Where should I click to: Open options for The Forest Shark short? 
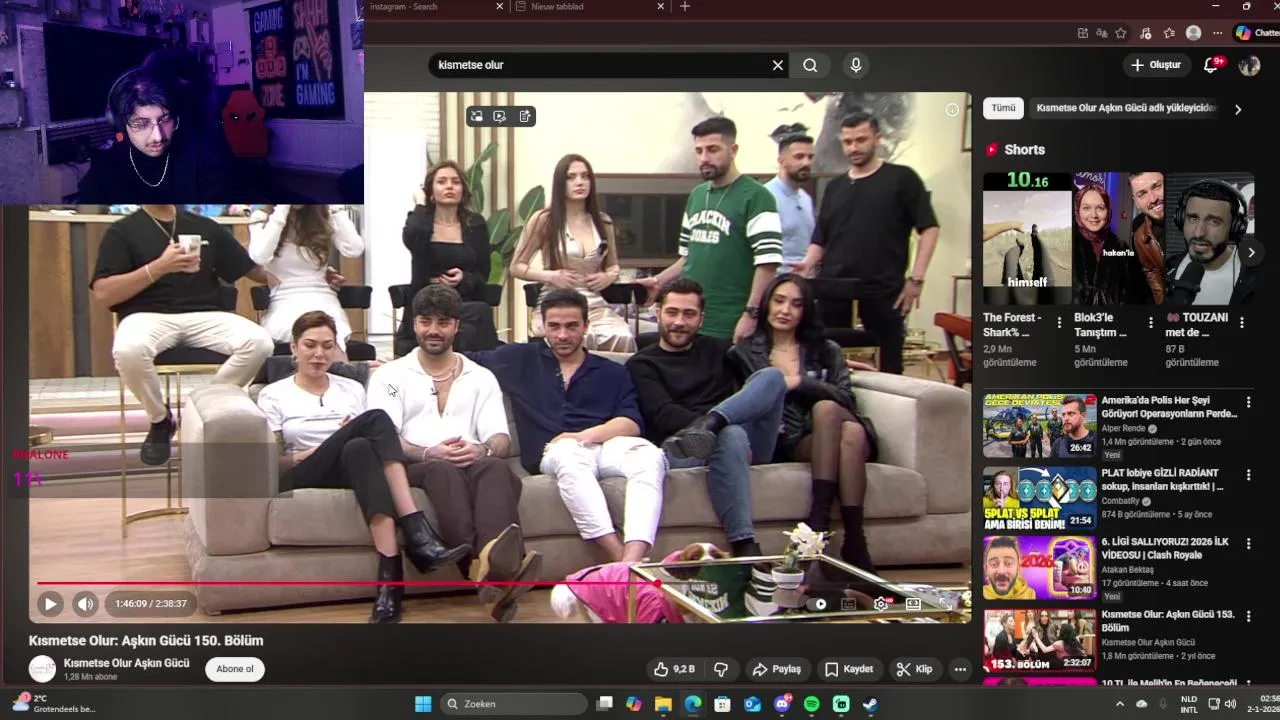(1059, 323)
